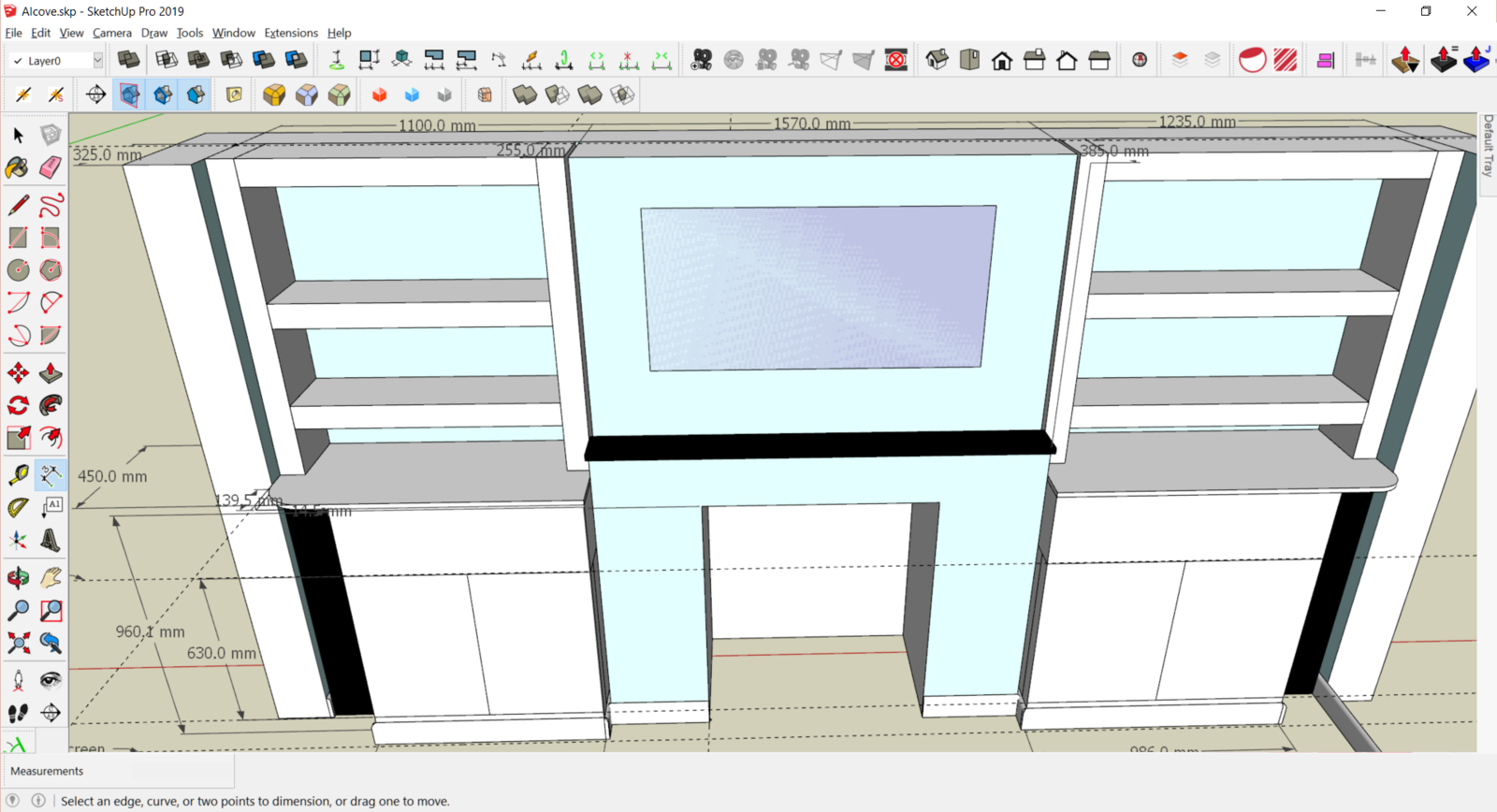Select the arrow Select tool
The width and height of the screenshot is (1497, 812).
click(18, 136)
